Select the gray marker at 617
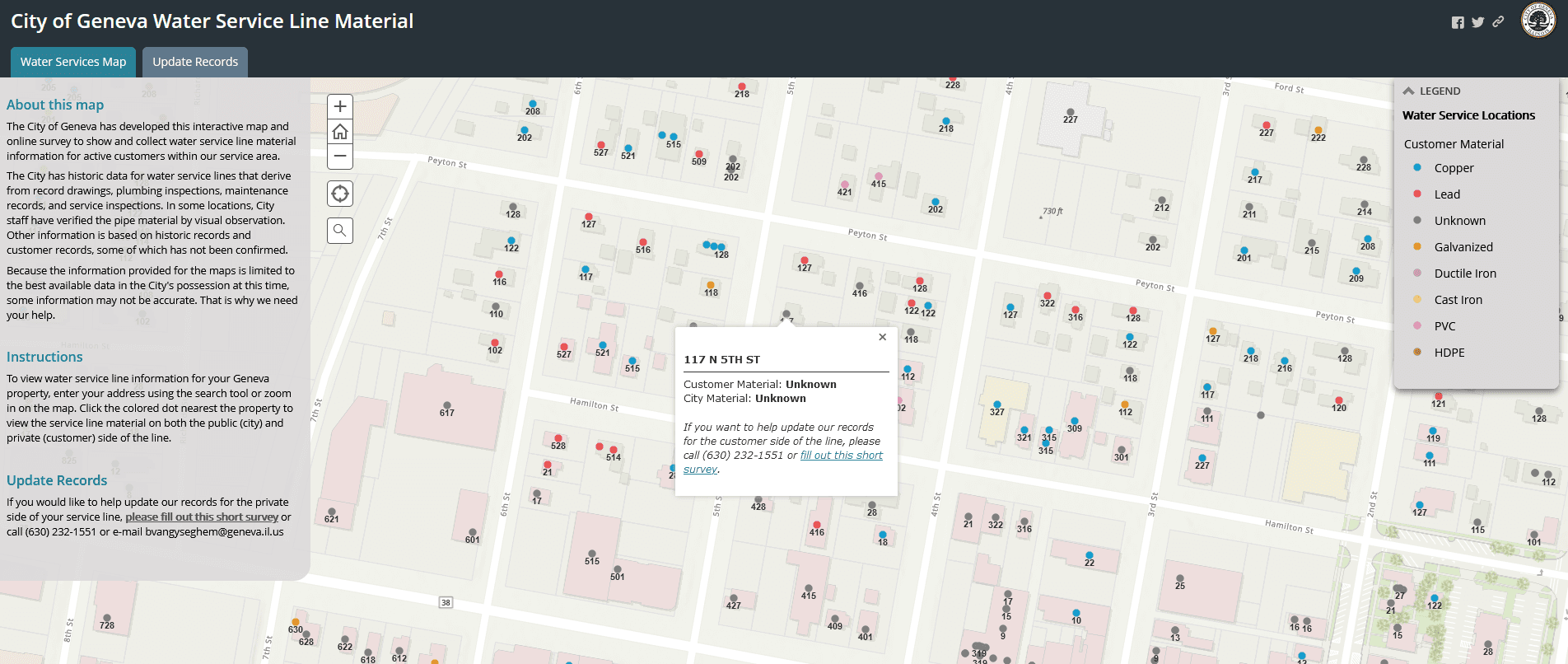Image resolution: width=1568 pixels, height=664 pixels. point(446,404)
